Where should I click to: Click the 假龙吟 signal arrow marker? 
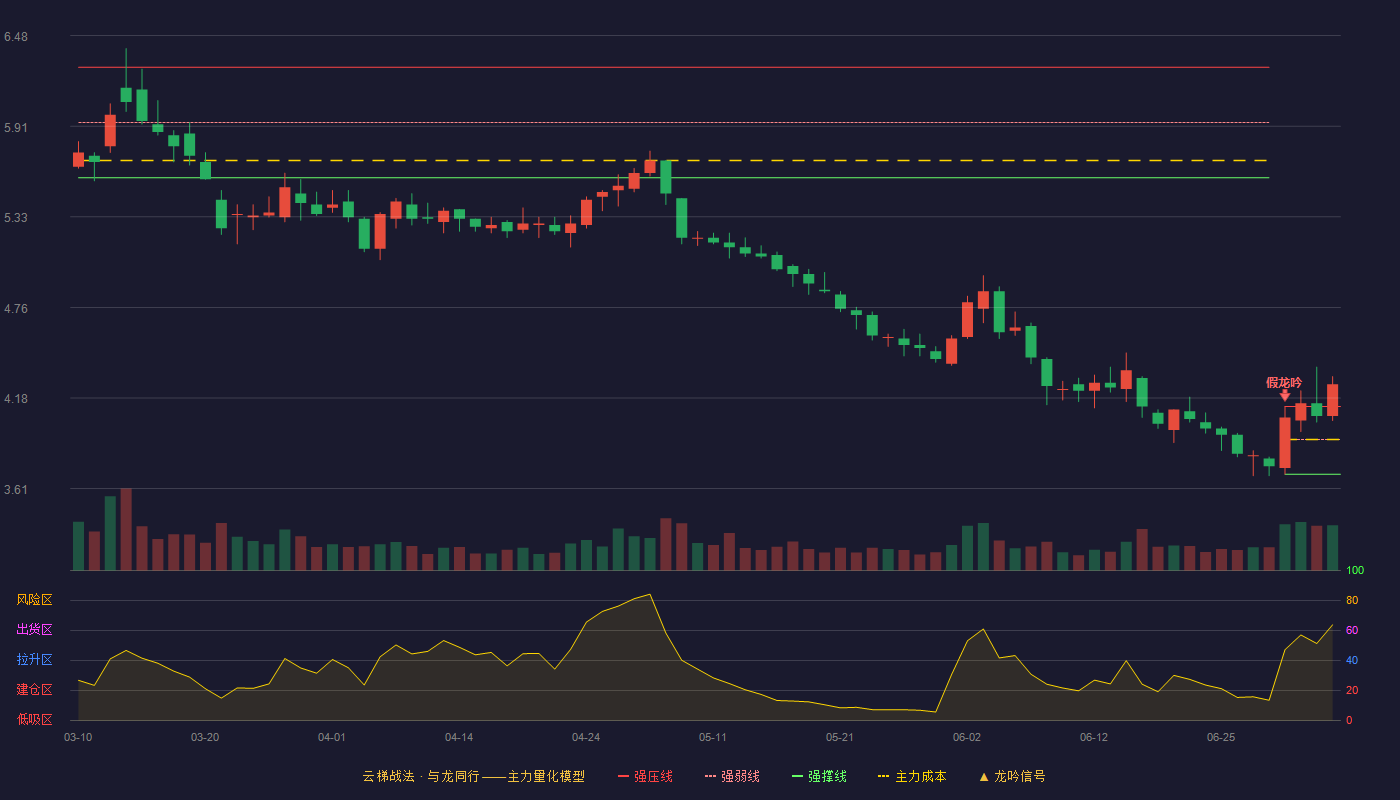click(1285, 396)
